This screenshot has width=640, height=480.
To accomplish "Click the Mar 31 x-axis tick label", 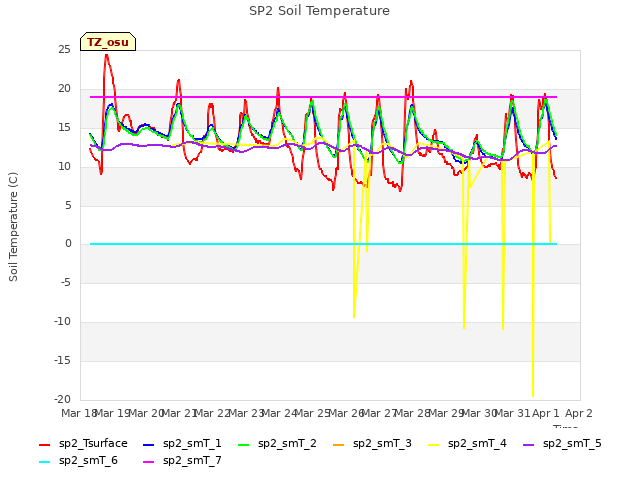I will (x=512, y=413).
